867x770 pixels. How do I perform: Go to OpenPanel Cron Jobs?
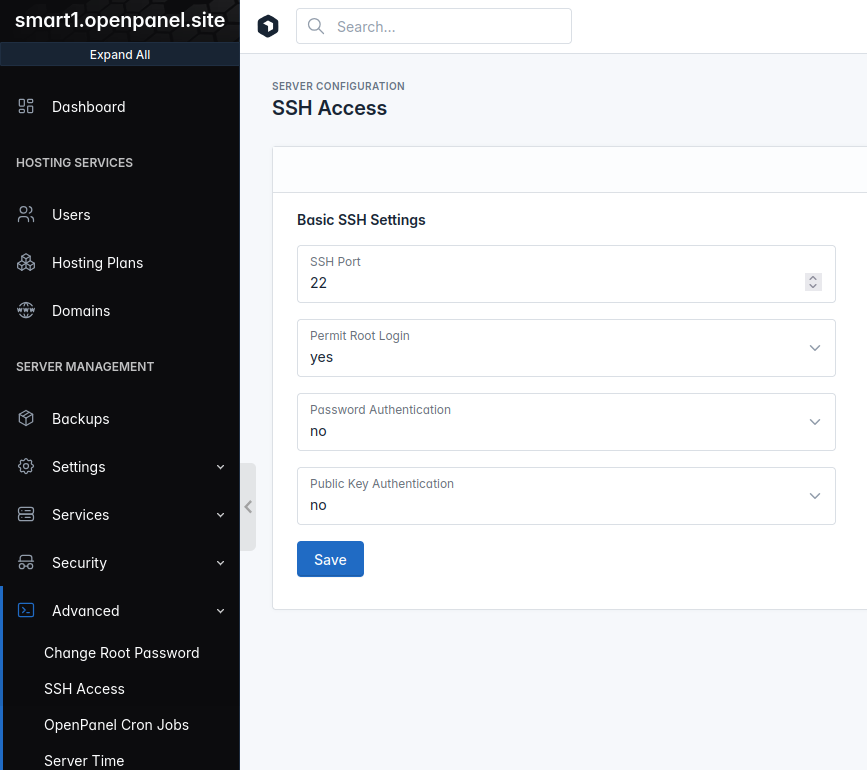tap(116, 725)
